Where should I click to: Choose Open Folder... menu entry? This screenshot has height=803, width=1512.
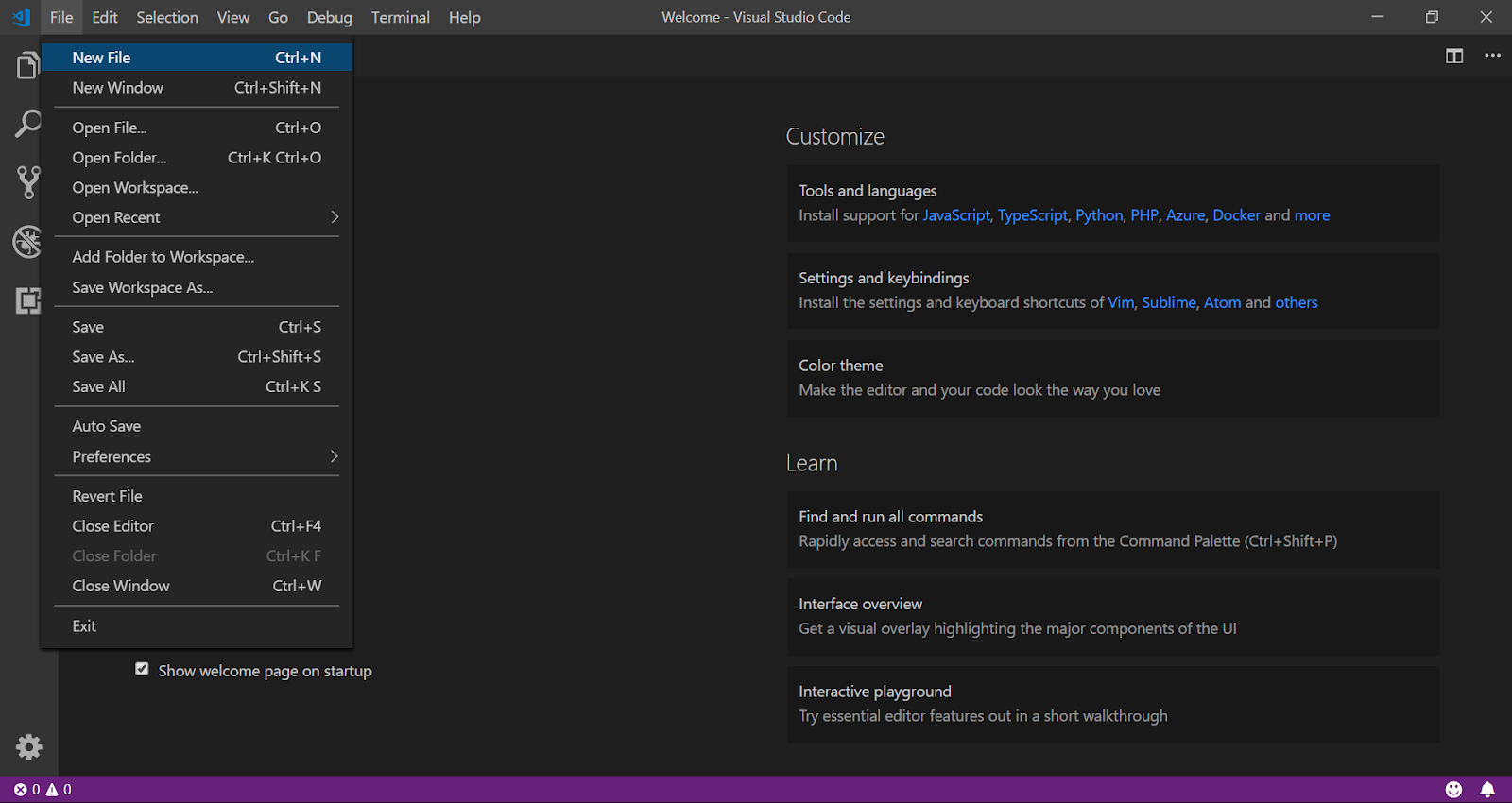click(197, 158)
